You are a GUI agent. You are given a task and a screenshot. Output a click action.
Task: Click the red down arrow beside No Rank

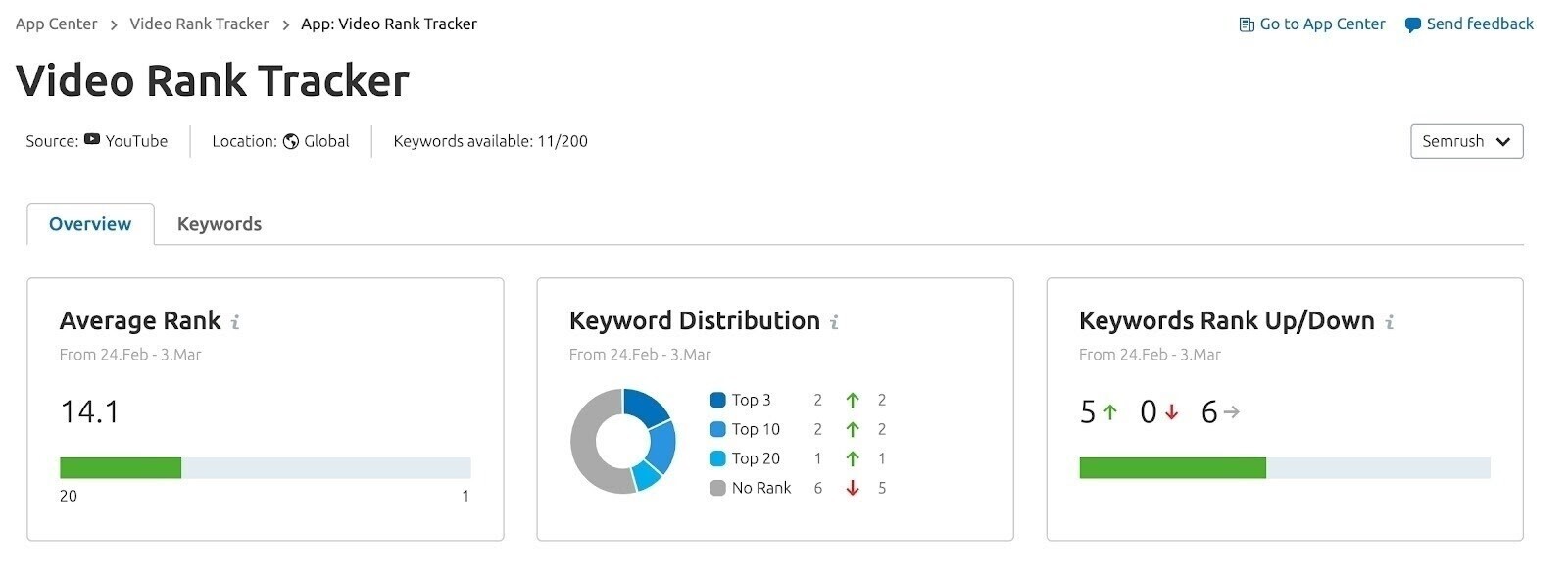coord(853,487)
